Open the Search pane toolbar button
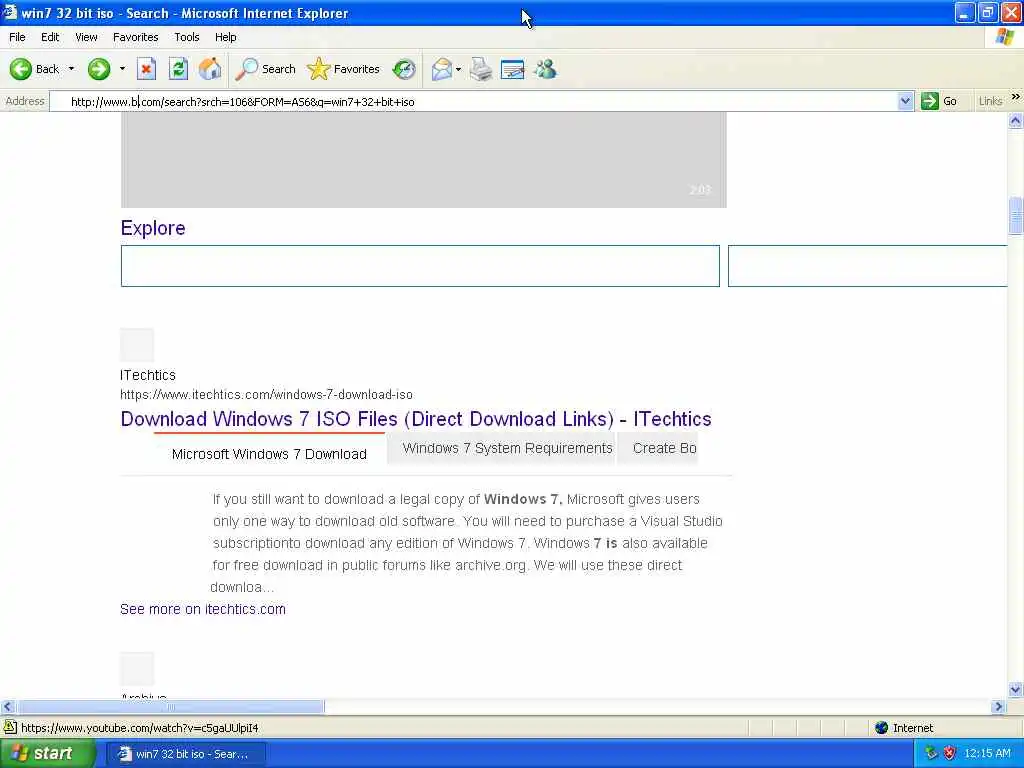Viewport: 1024px width, 768px height. tap(265, 69)
